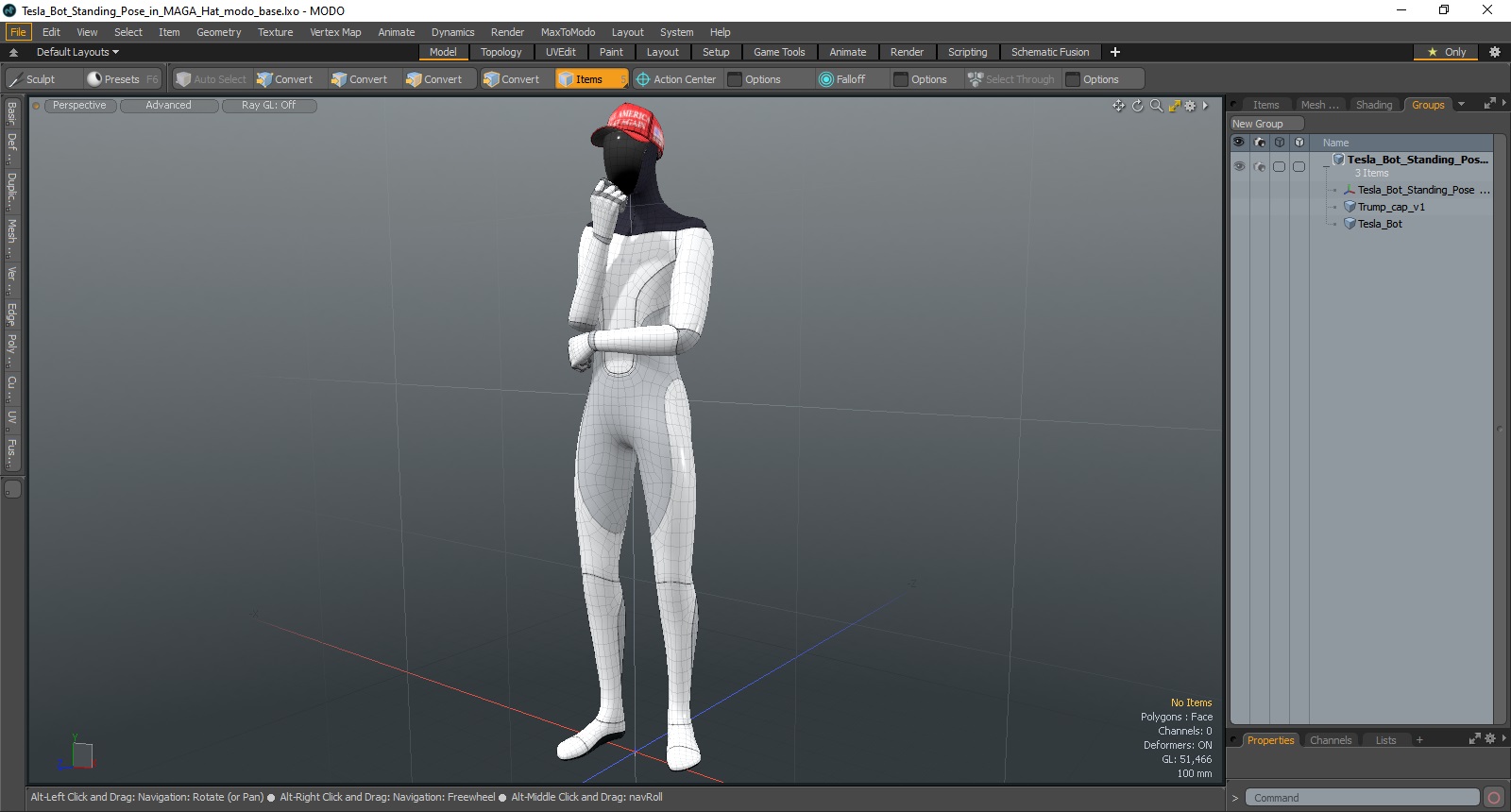Click the plus to add Properties tab

1419,740
